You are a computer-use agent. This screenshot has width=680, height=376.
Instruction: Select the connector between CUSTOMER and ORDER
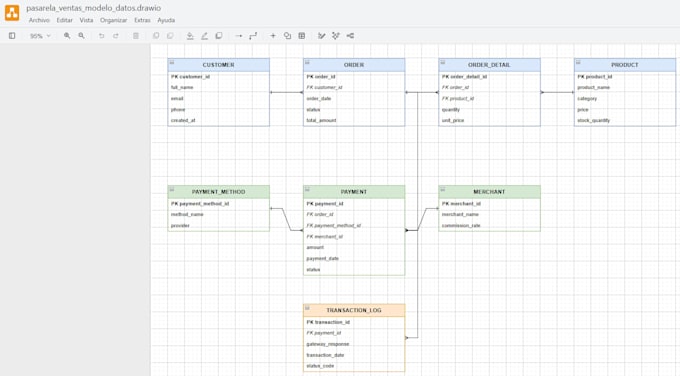286,92
